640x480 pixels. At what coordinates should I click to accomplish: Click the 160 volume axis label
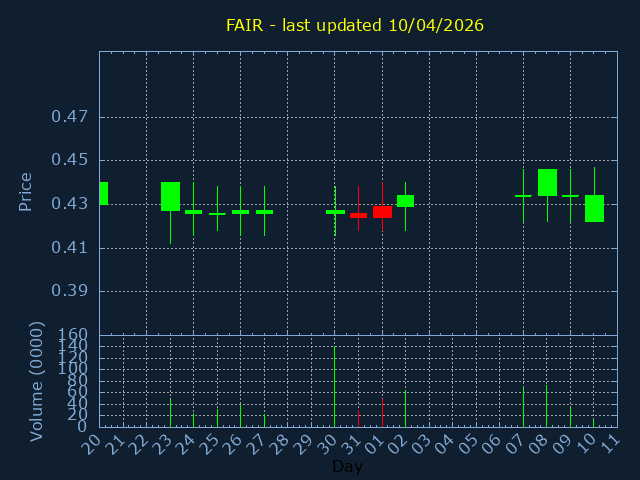[x=74, y=335]
